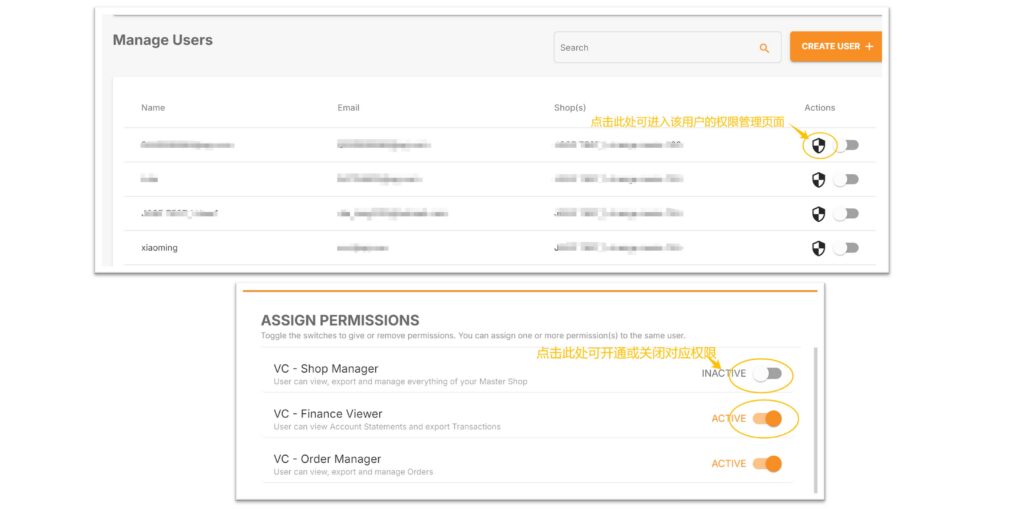Toggle the third user's active switch
The height and width of the screenshot is (509, 1024).
846,214
